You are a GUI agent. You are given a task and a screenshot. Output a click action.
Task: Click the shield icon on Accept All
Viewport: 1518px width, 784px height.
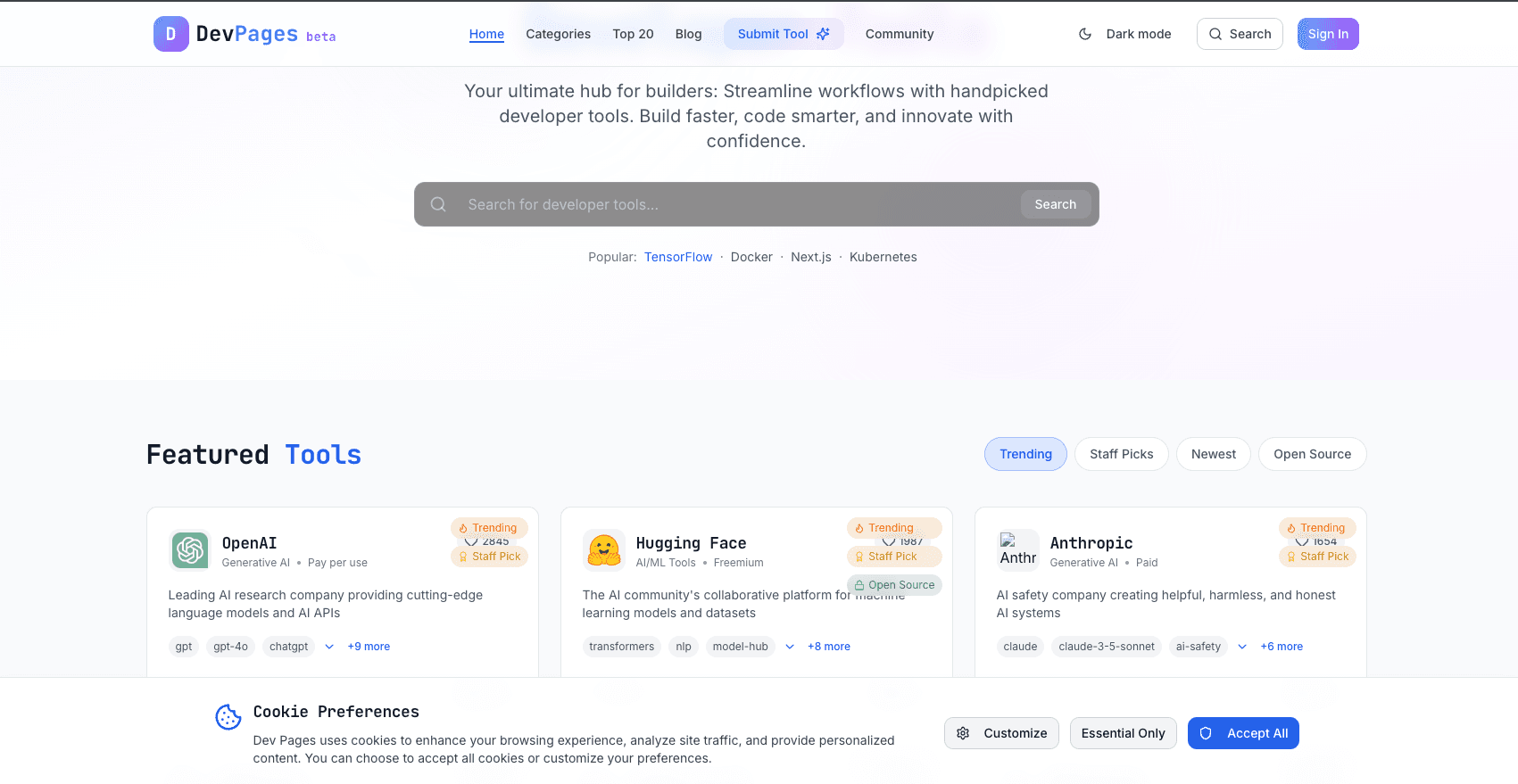click(1206, 733)
